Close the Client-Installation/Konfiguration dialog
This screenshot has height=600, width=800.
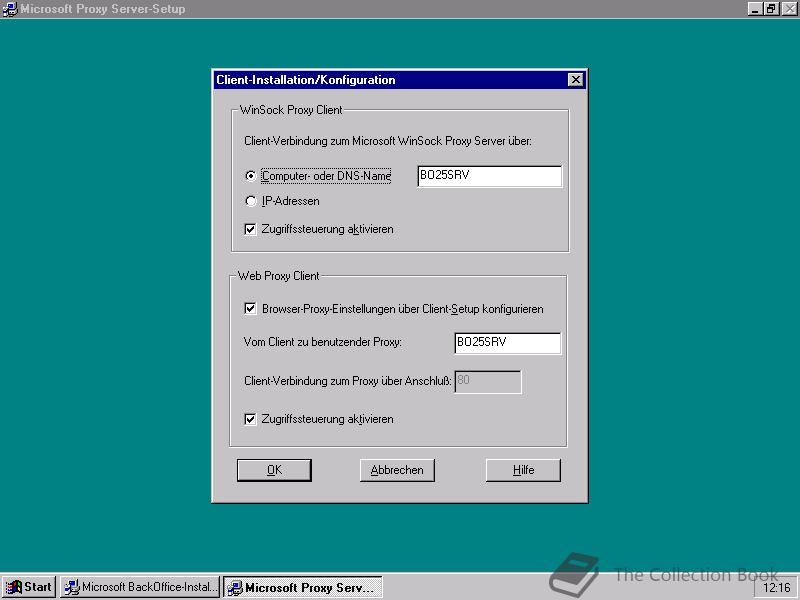click(576, 80)
